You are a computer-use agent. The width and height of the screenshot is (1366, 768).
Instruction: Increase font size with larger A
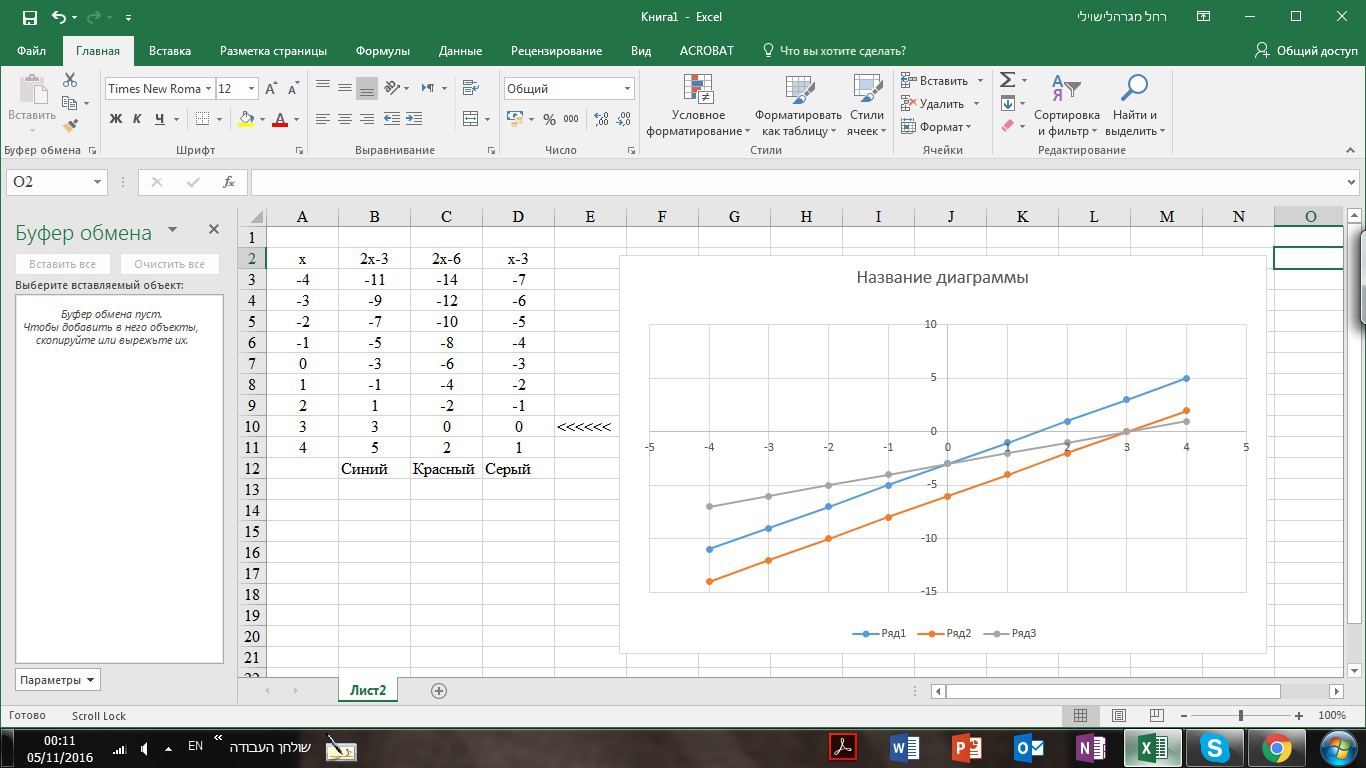(x=271, y=88)
